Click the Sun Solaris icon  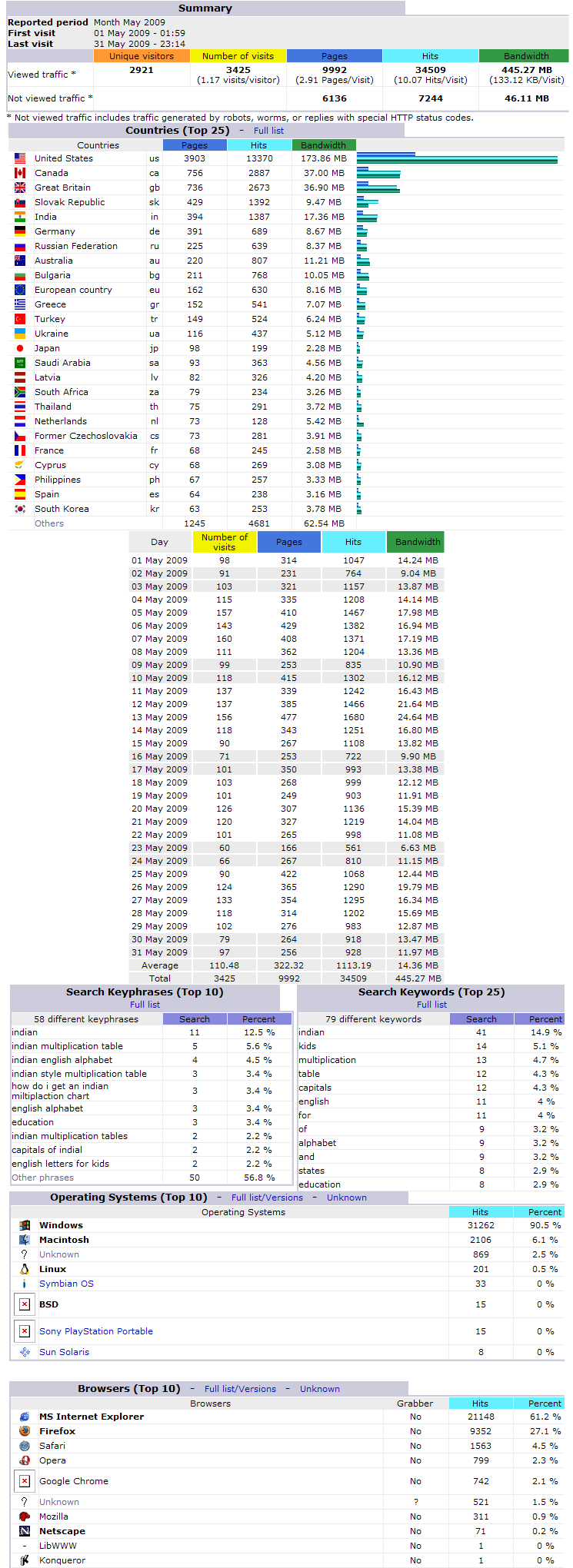[25, 1352]
